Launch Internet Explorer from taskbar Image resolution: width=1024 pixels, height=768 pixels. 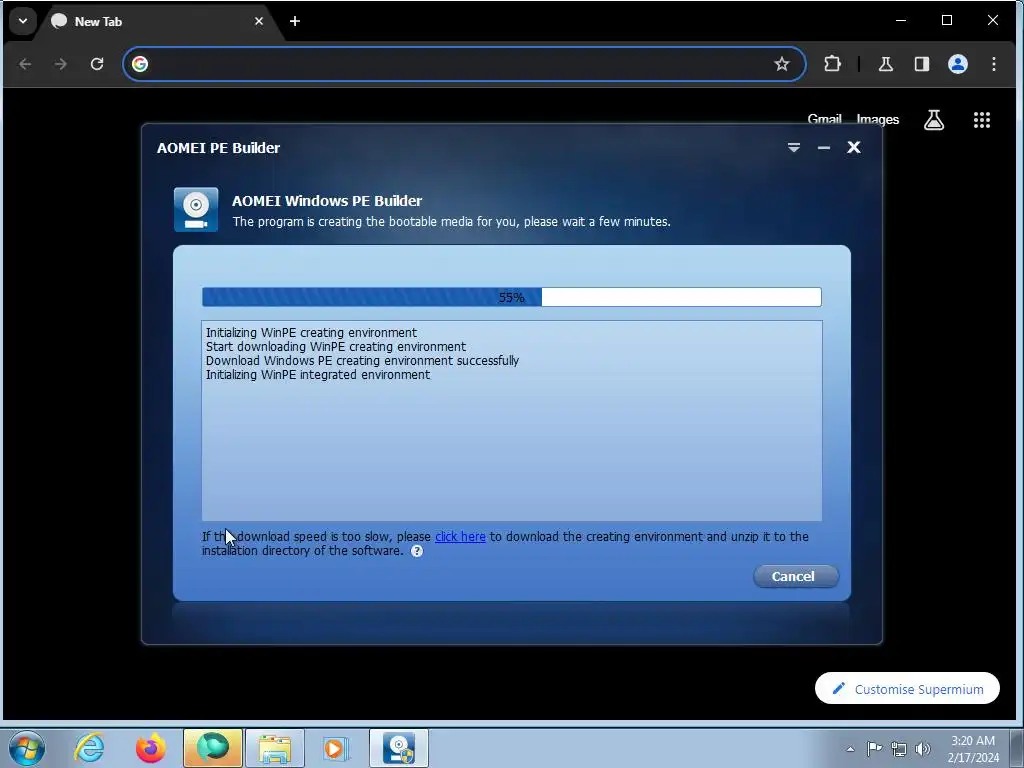pos(89,748)
